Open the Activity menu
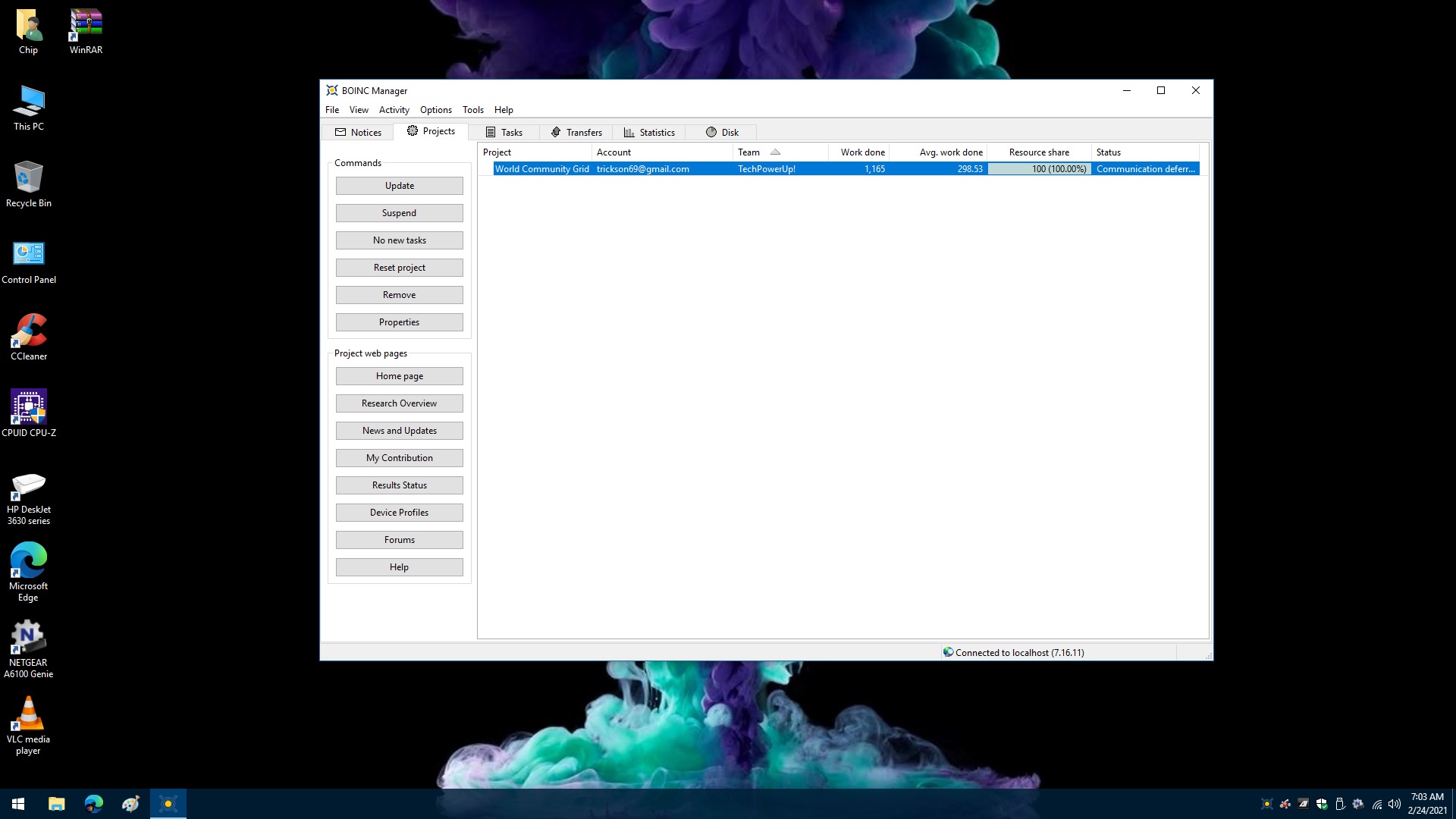Screen dimensions: 1456x819 (x=393, y=110)
